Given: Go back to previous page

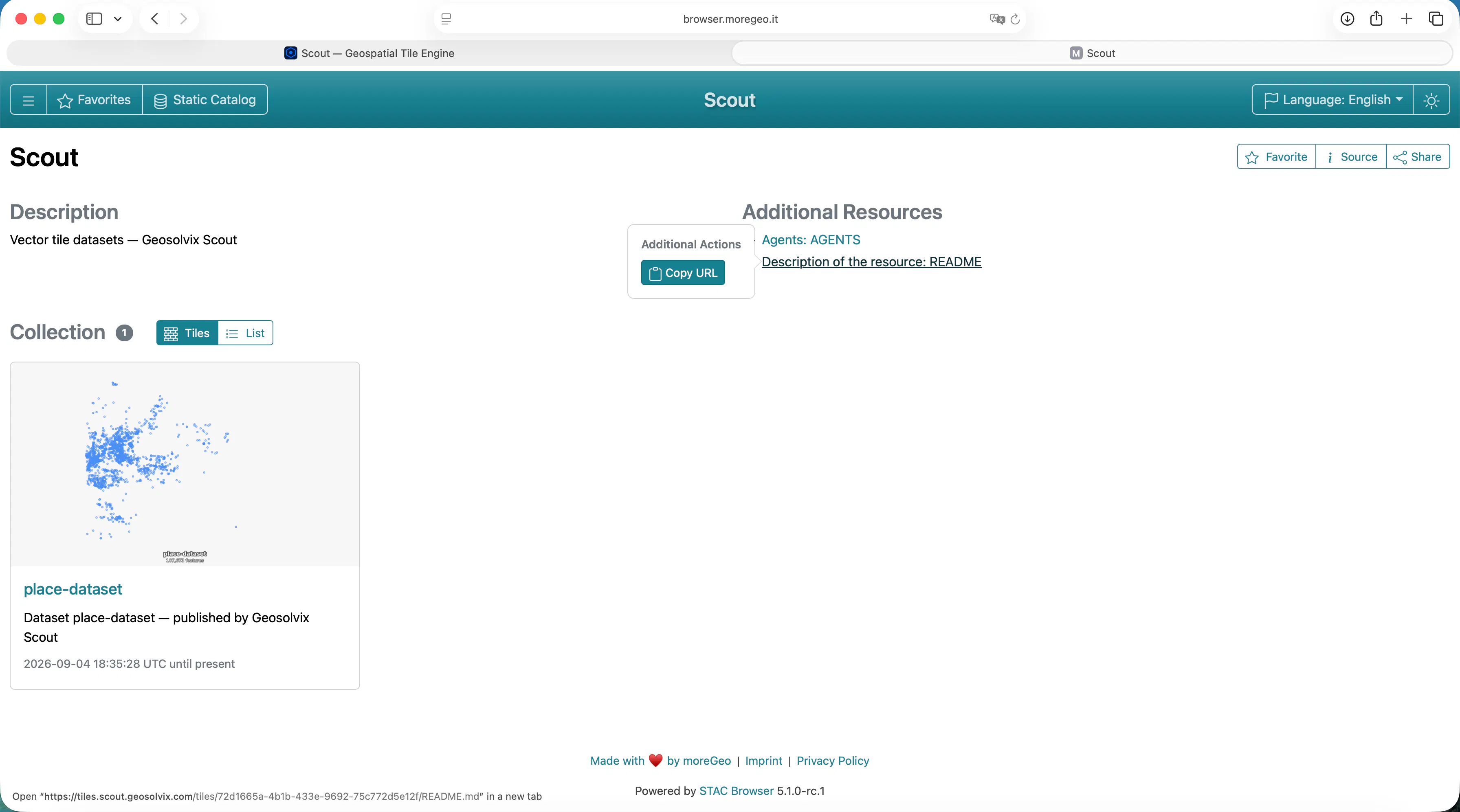Looking at the screenshot, I should 155,19.
